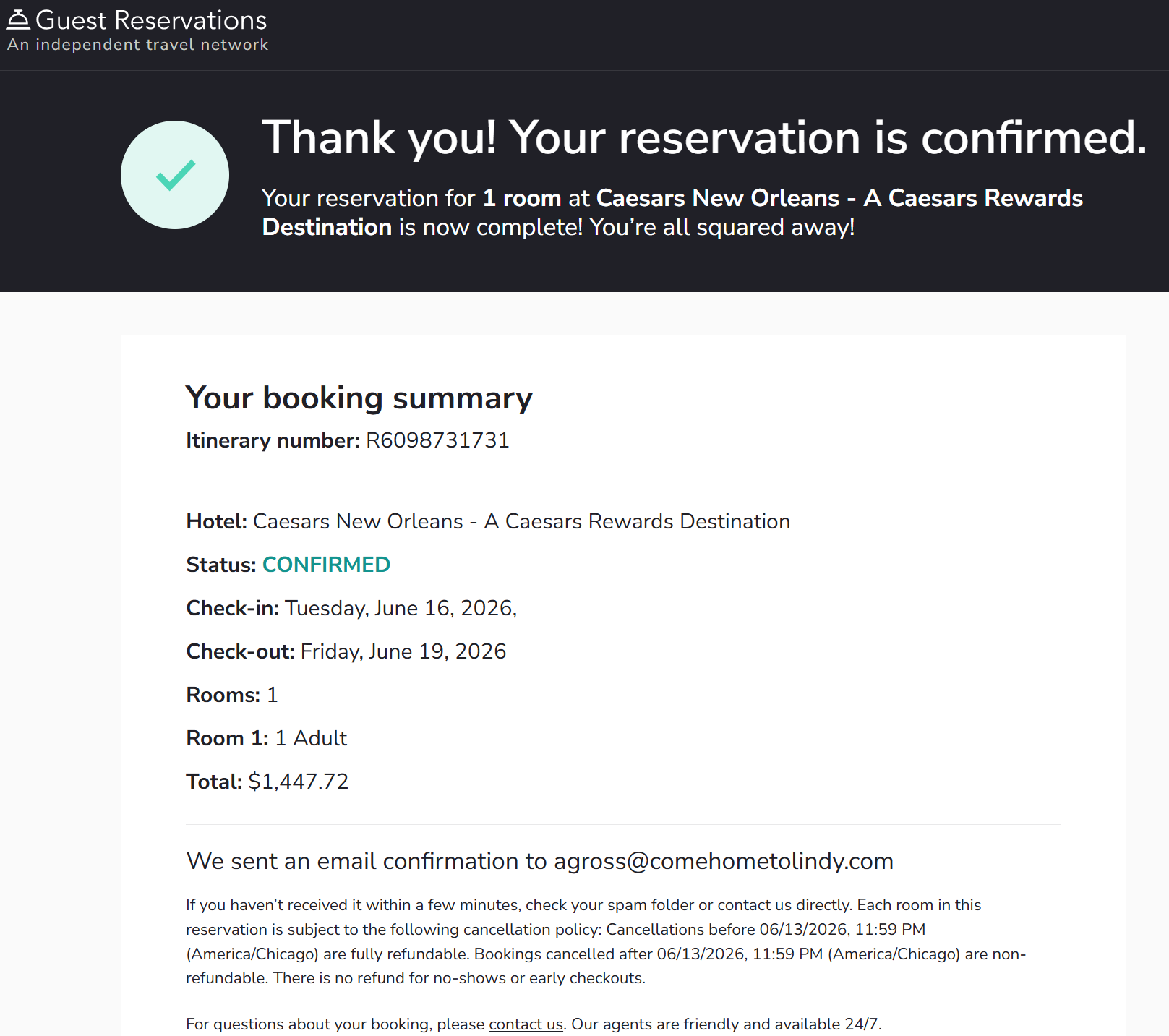
Task: Click the total amount $1,447.72
Action: pos(298,782)
